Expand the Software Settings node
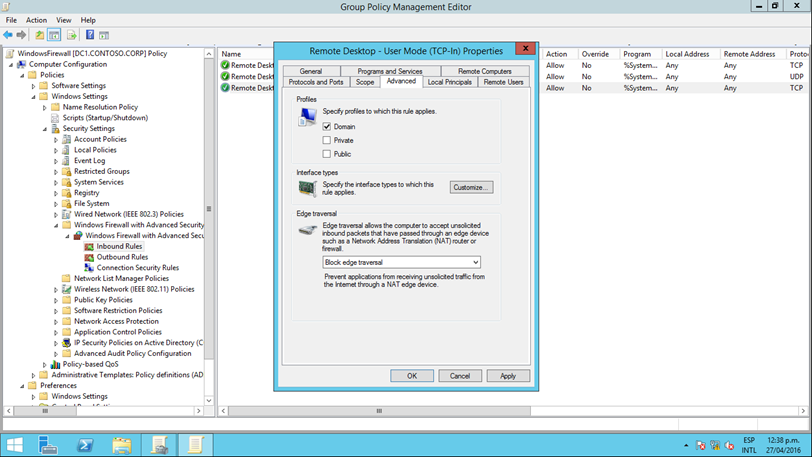The image size is (812, 457). coord(34,86)
